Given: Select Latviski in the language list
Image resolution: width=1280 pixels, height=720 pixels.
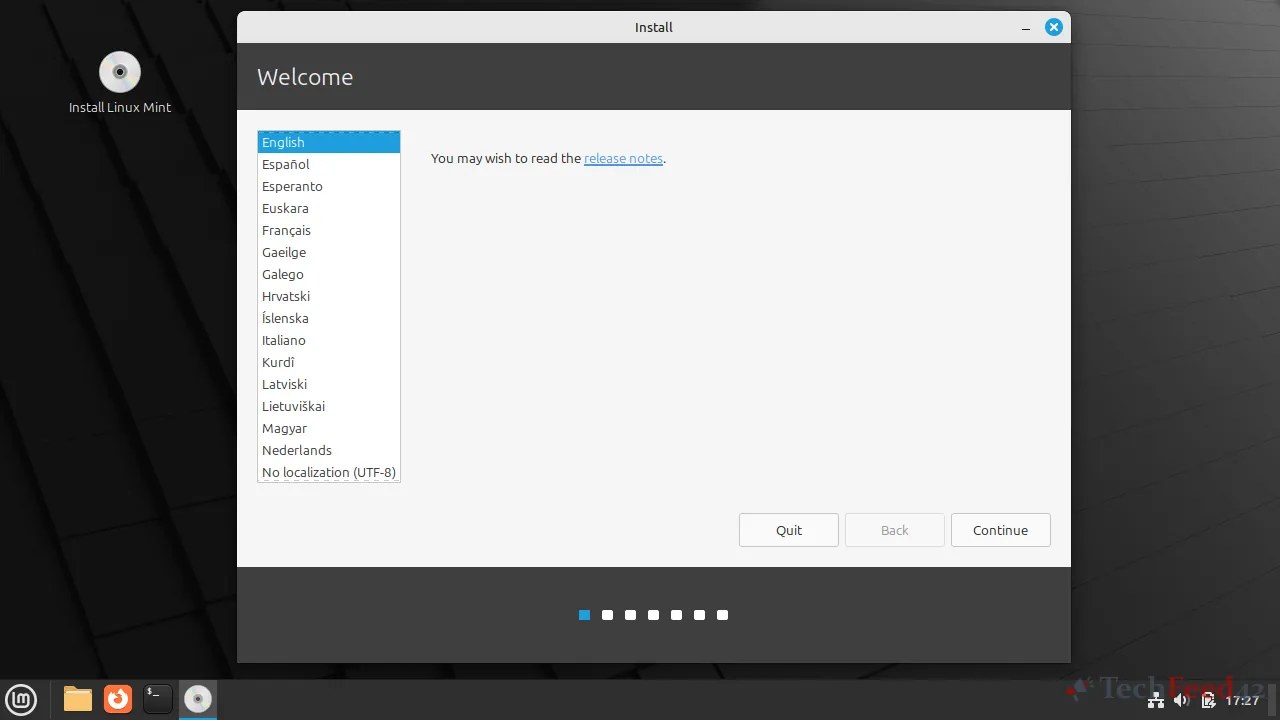Looking at the screenshot, I should click(329, 384).
